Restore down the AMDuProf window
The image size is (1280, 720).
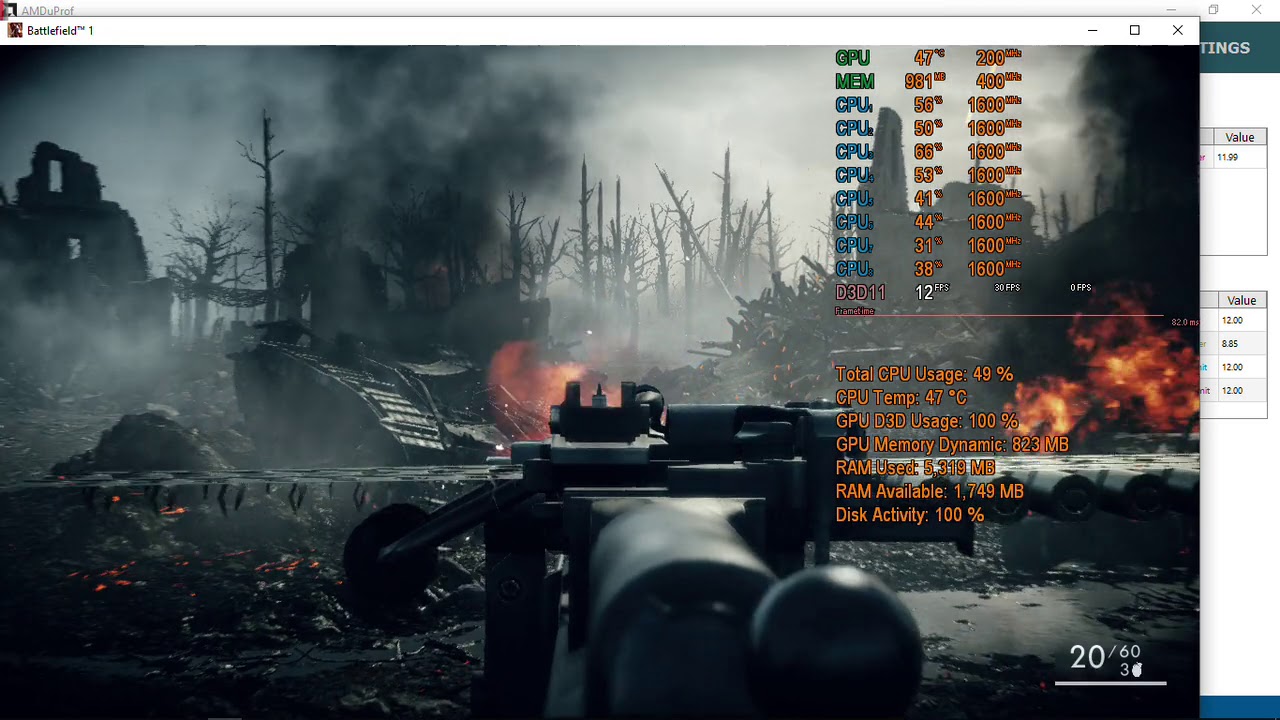[x=1213, y=10]
